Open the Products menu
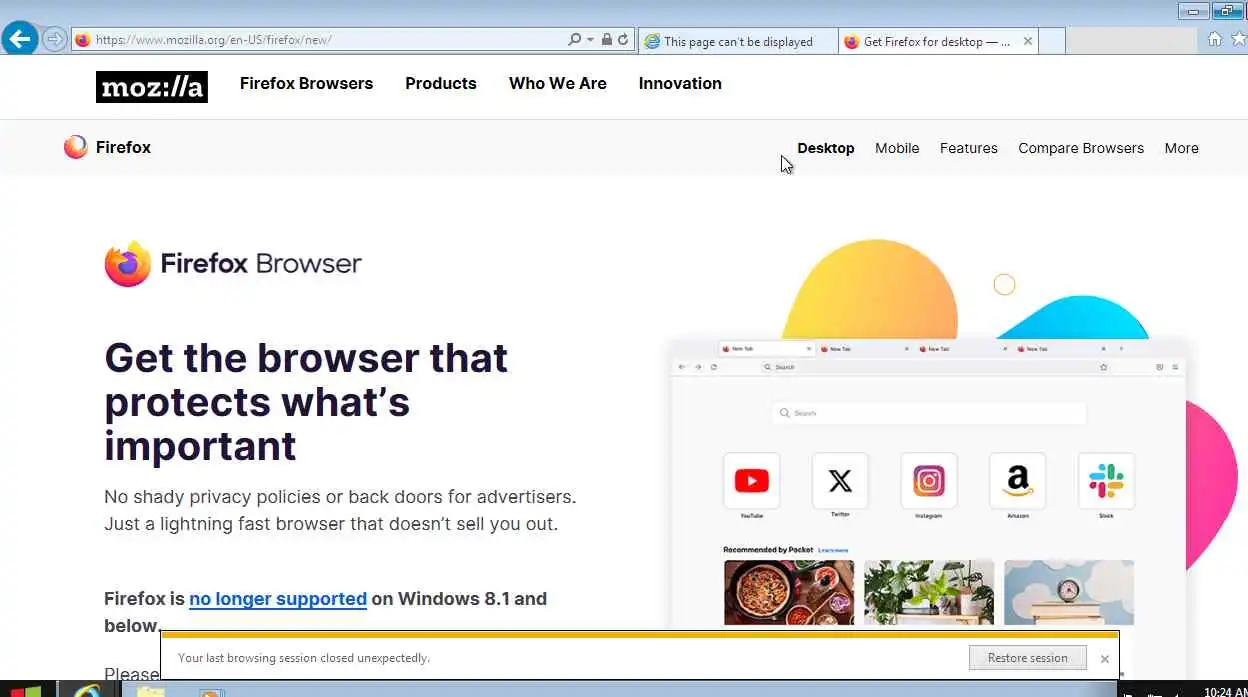 [441, 83]
